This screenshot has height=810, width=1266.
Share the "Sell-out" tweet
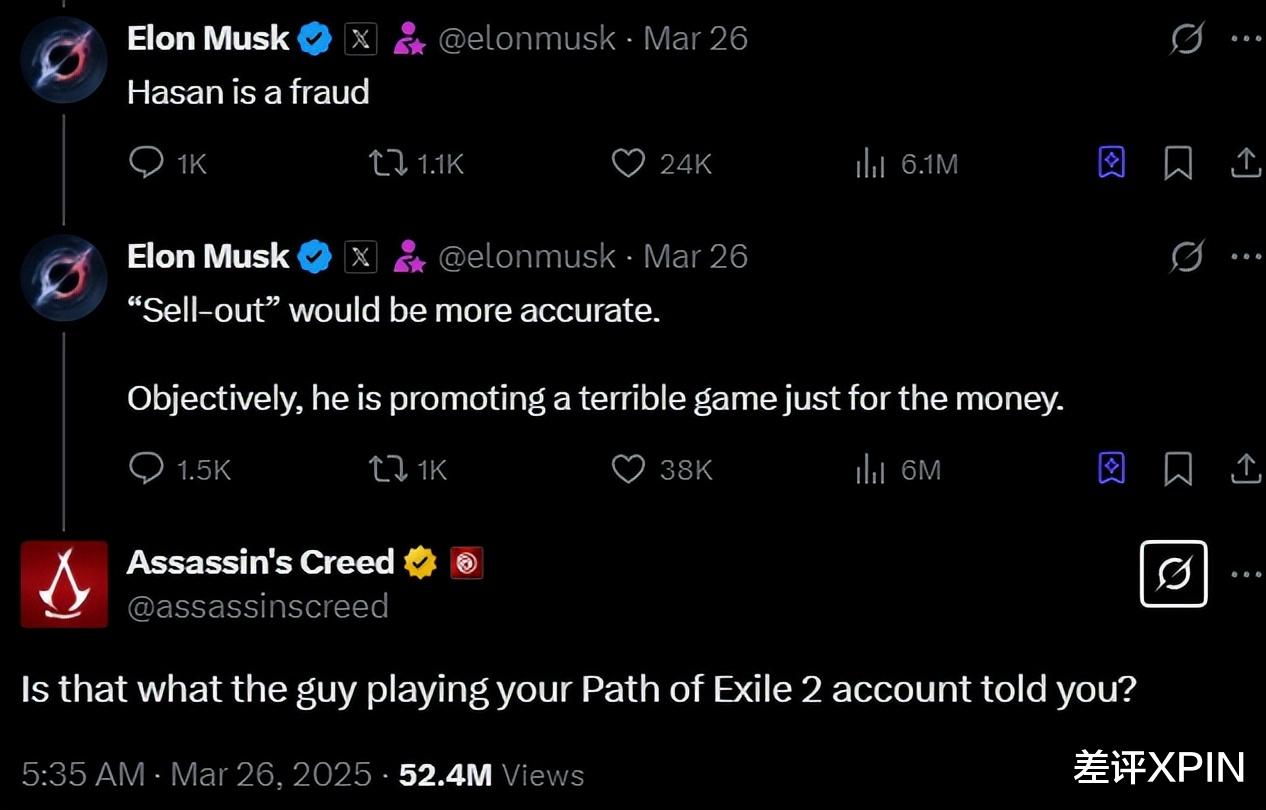pyautogui.click(x=1245, y=468)
